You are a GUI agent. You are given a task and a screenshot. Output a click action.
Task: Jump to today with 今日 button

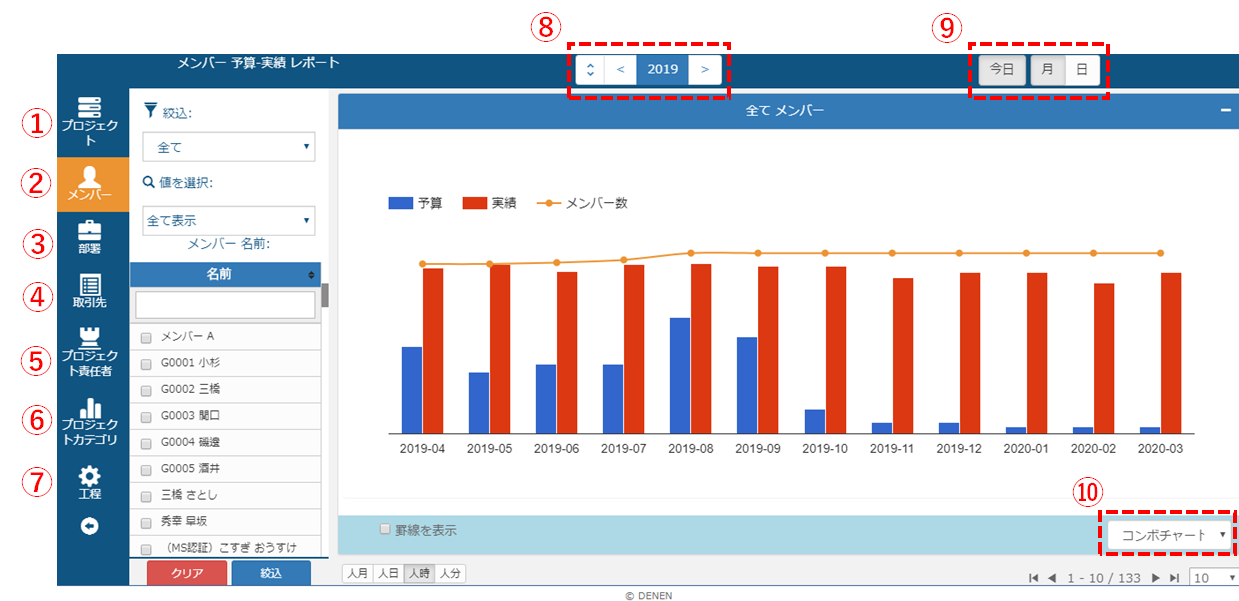pyautogui.click(x=1002, y=70)
